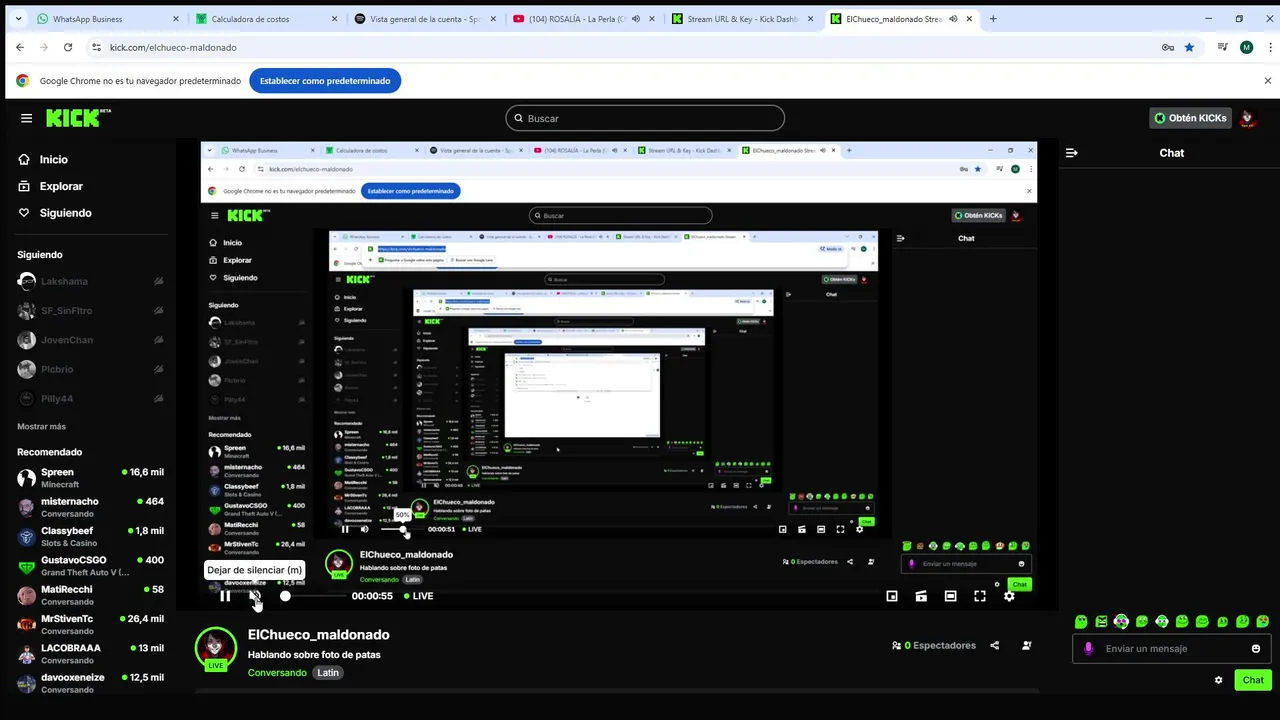Open the recommended channel misternacho
1280x720 pixels.
[x=90, y=507]
